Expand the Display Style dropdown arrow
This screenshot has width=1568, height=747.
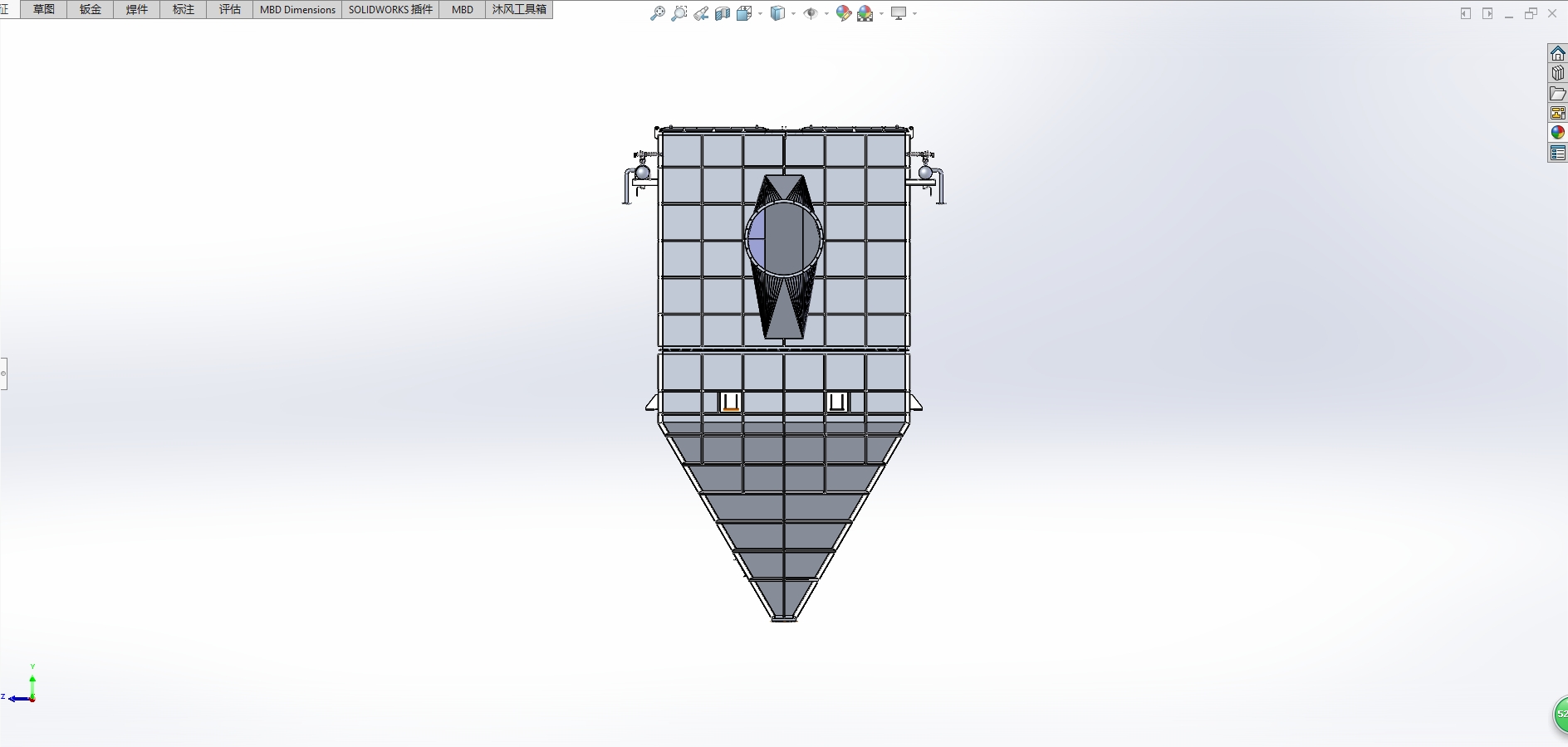point(794,13)
